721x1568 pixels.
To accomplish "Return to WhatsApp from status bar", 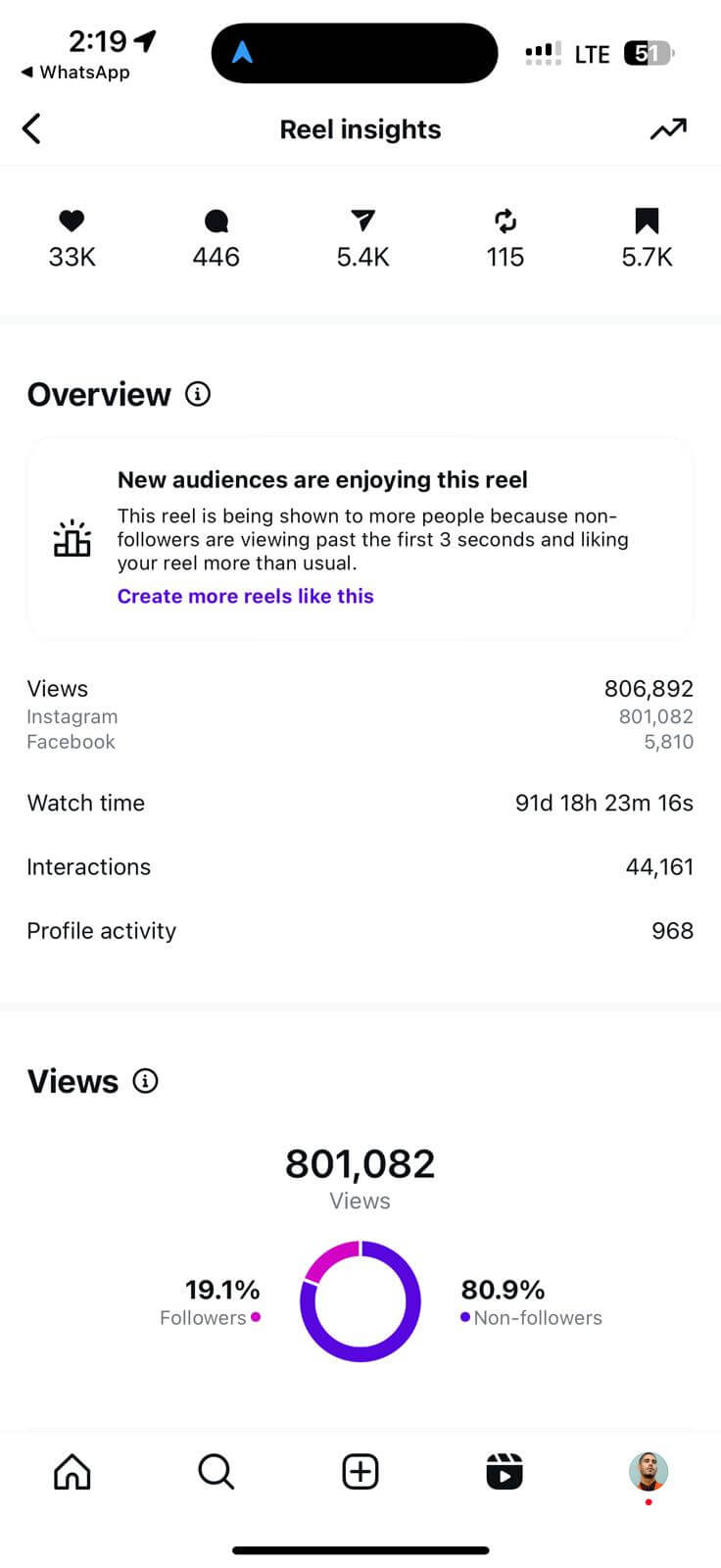I will (75, 73).
